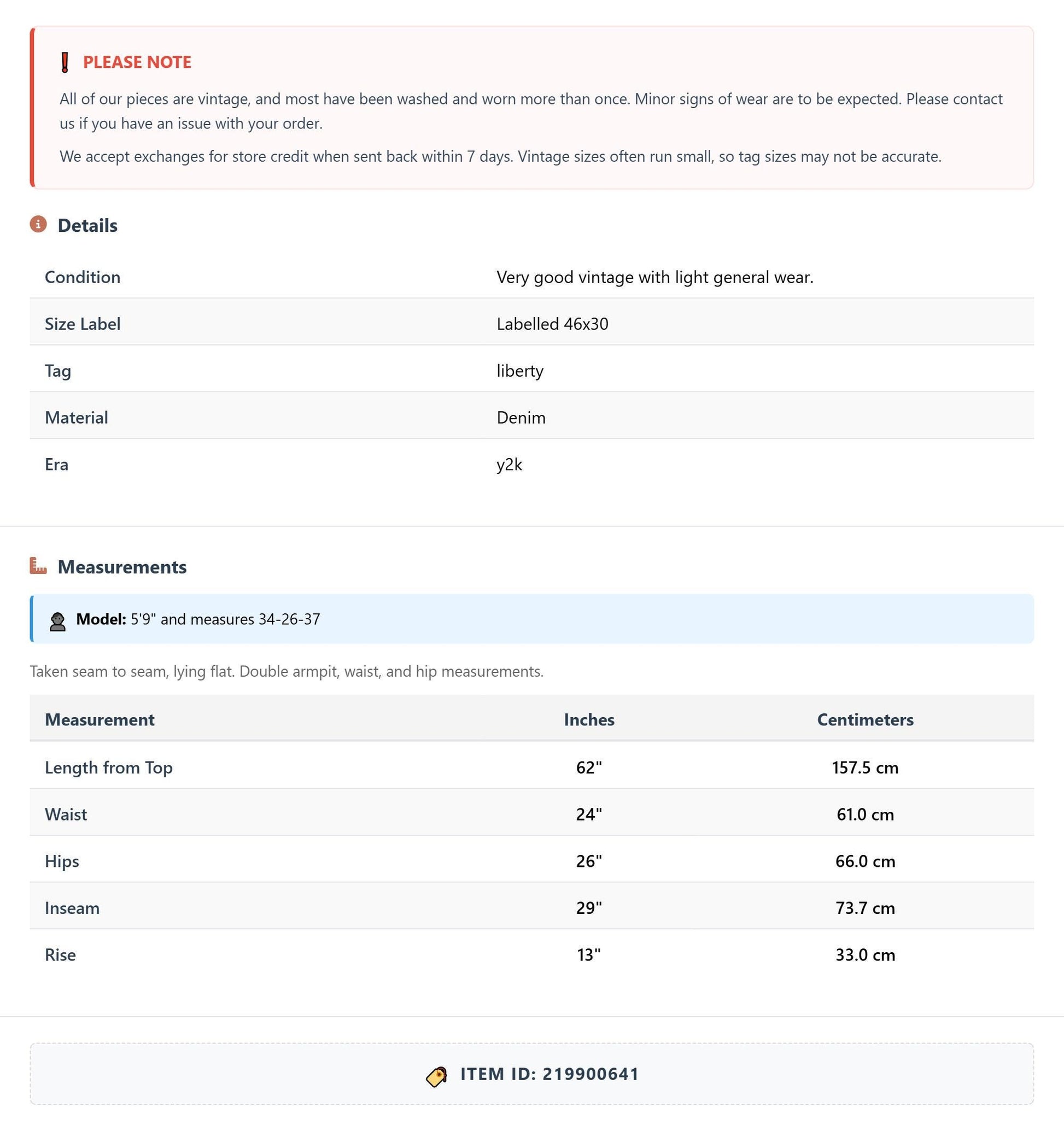Click the Length from Top row label
The height and width of the screenshot is (1131, 1064).
[x=109, y=767]
